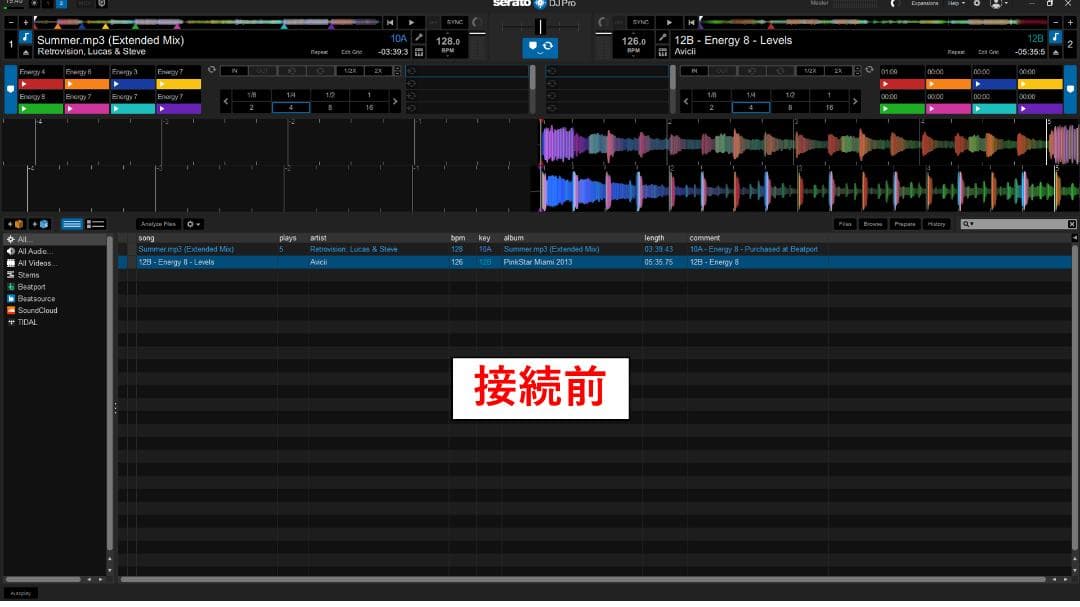The image size is (1080, 607).
Task: Toggle key lock icon on deck 2
Action: [x=1055, y=35]
